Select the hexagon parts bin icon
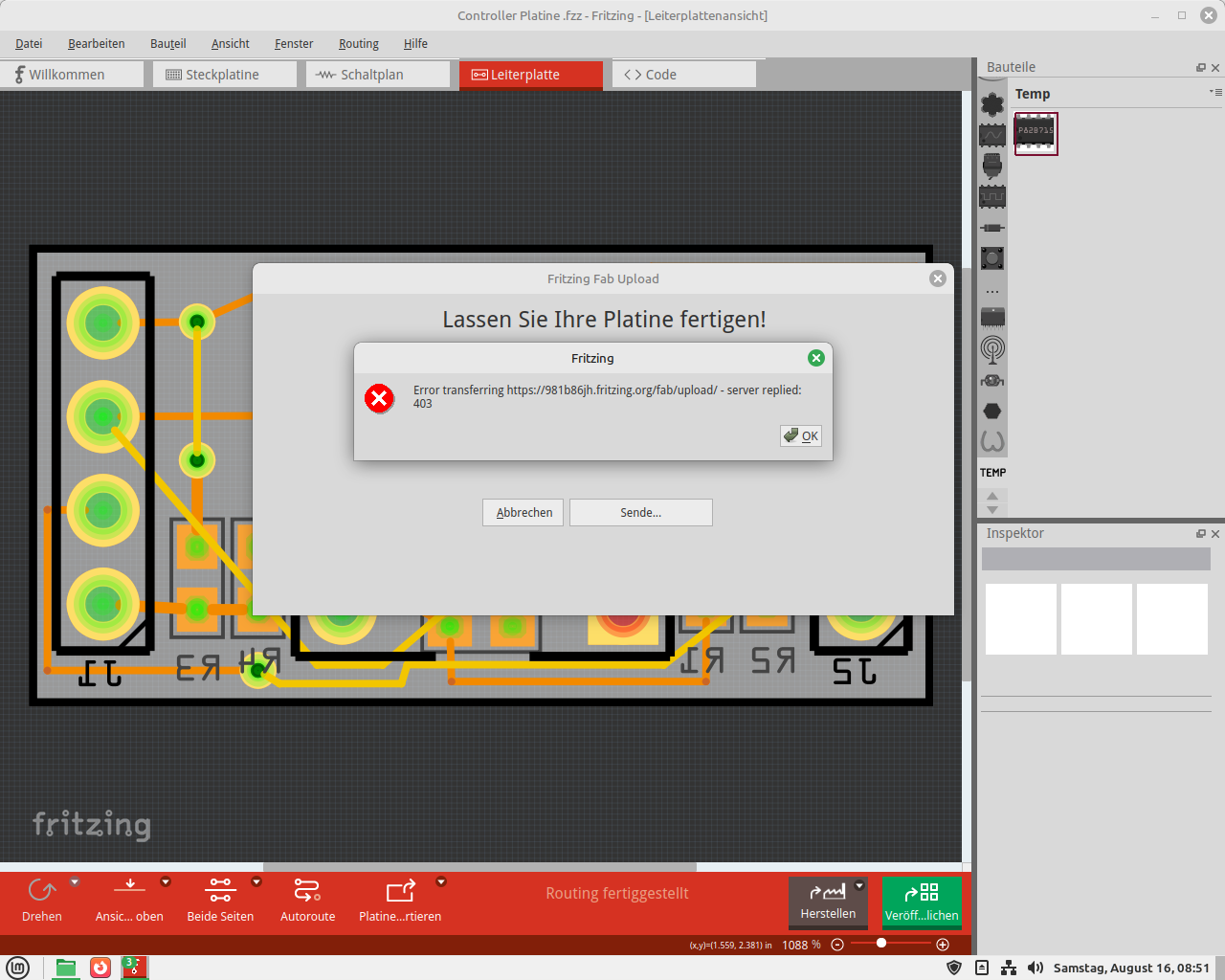 [x=992, y=411]
